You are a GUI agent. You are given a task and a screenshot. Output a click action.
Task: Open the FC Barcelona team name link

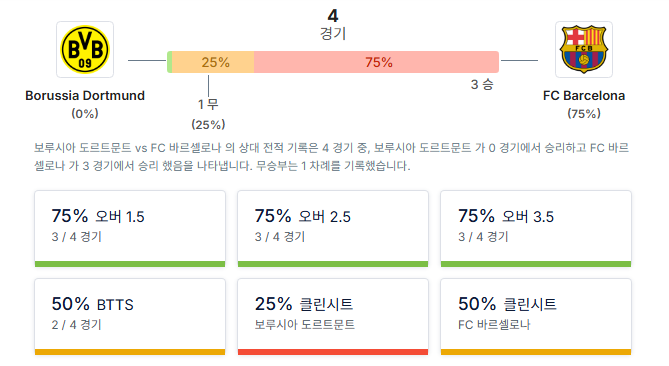point(584,96)
